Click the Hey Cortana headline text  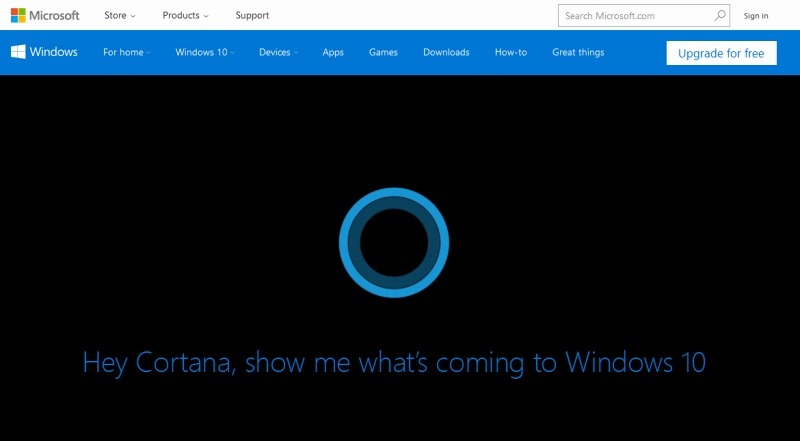pyautogui.click(x=394, y=363)
